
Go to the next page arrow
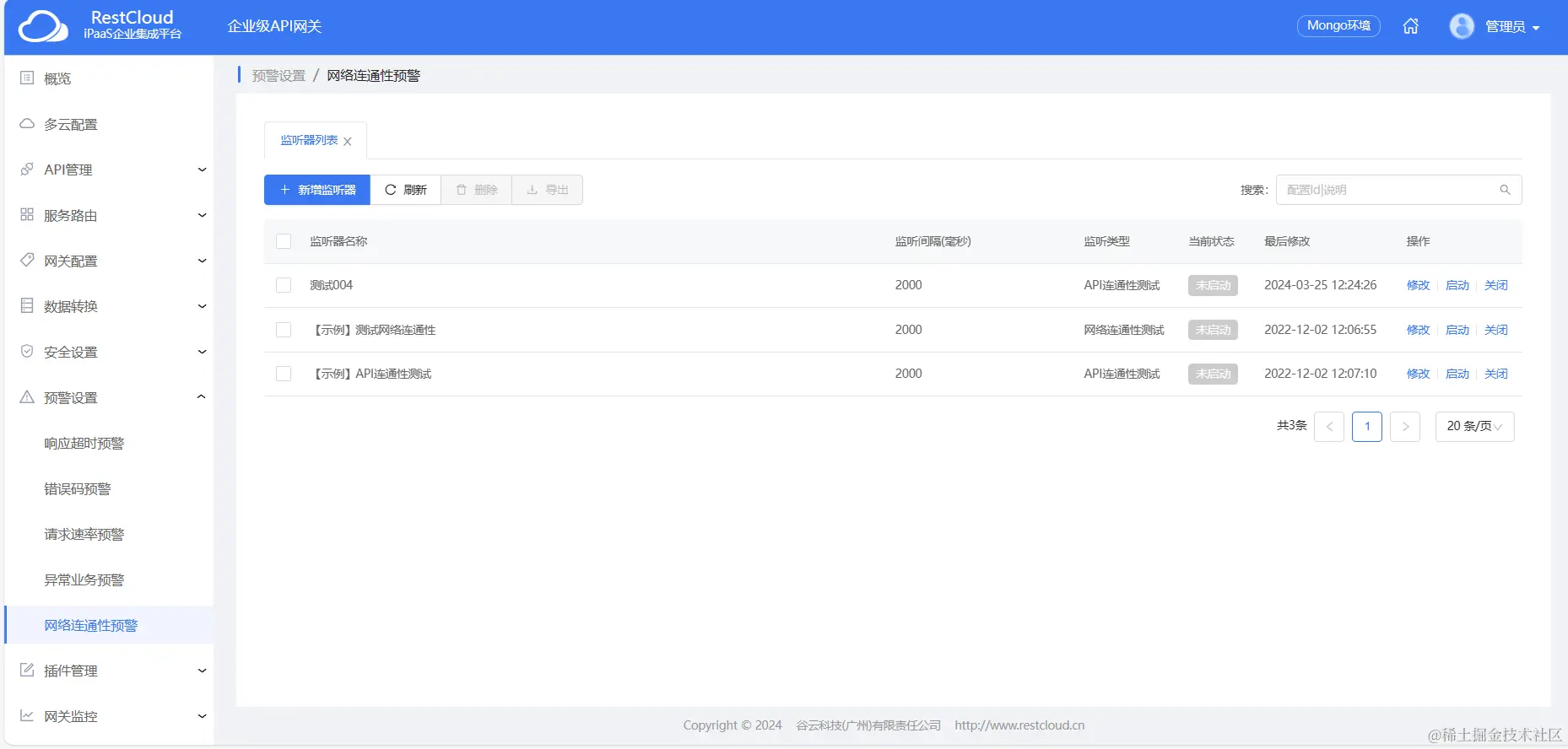click(1405, 427)
